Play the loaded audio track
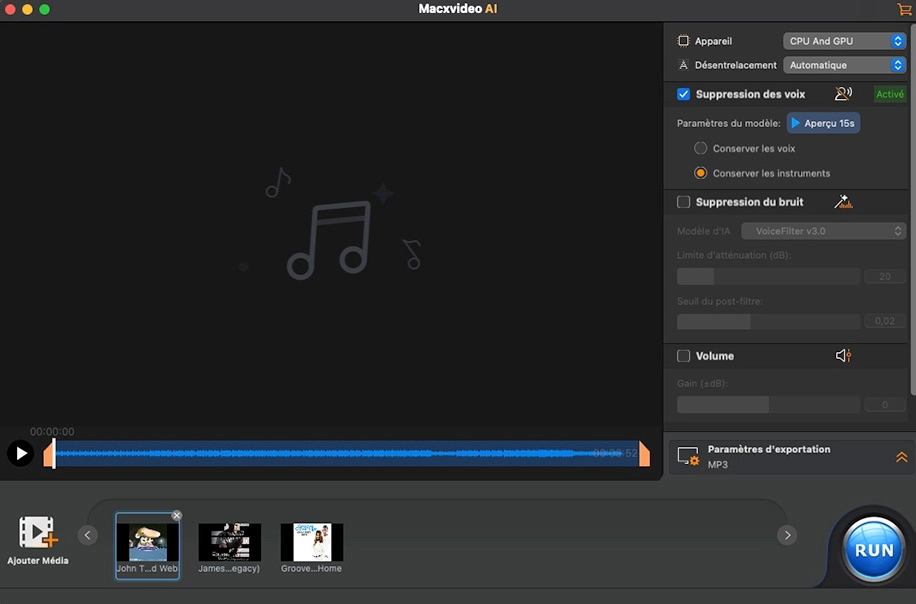 [x=20, y=453]
